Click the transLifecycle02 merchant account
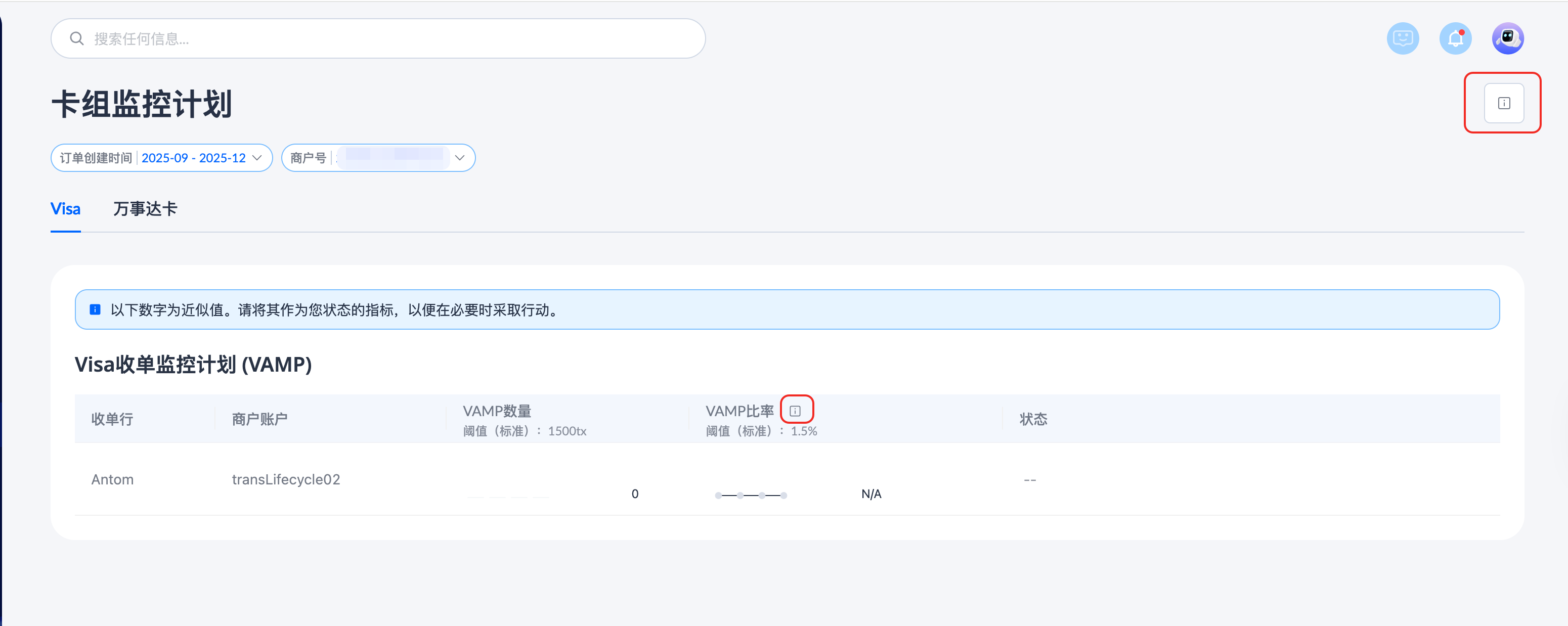Screen dimensions: 1568x626 tap(285, 479)
